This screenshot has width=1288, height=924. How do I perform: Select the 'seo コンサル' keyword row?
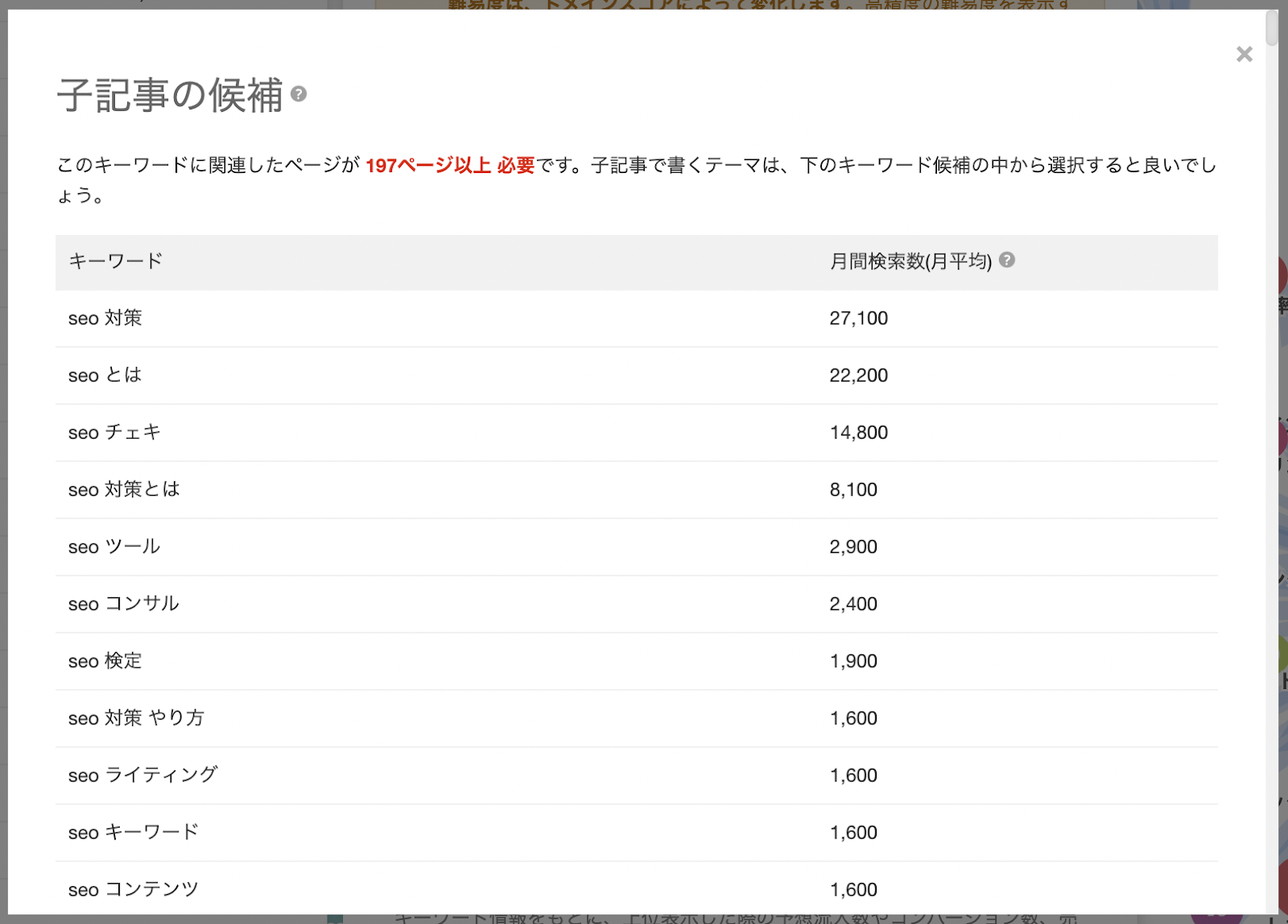click(x=637, y=604)
